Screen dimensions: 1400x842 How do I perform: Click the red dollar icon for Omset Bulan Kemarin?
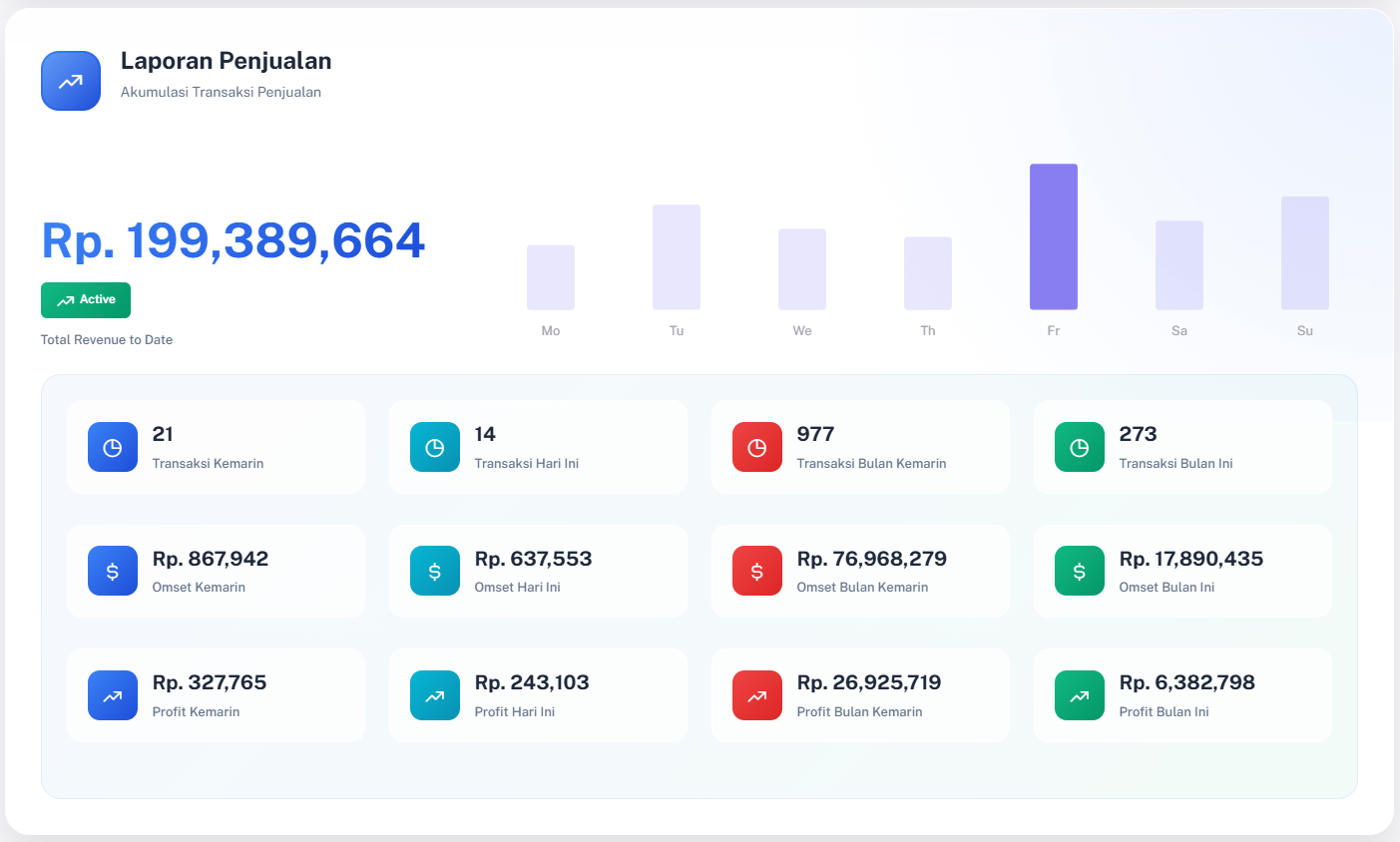tap(757, 571)
